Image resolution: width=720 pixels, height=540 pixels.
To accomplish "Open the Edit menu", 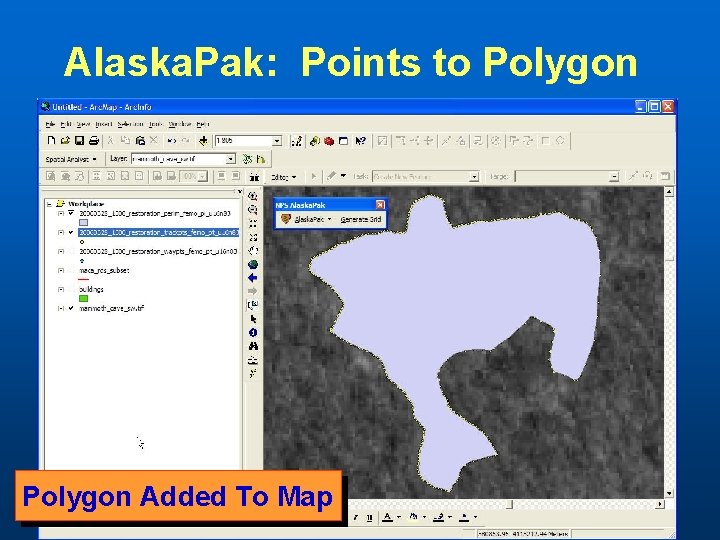I will pos(66,124).
